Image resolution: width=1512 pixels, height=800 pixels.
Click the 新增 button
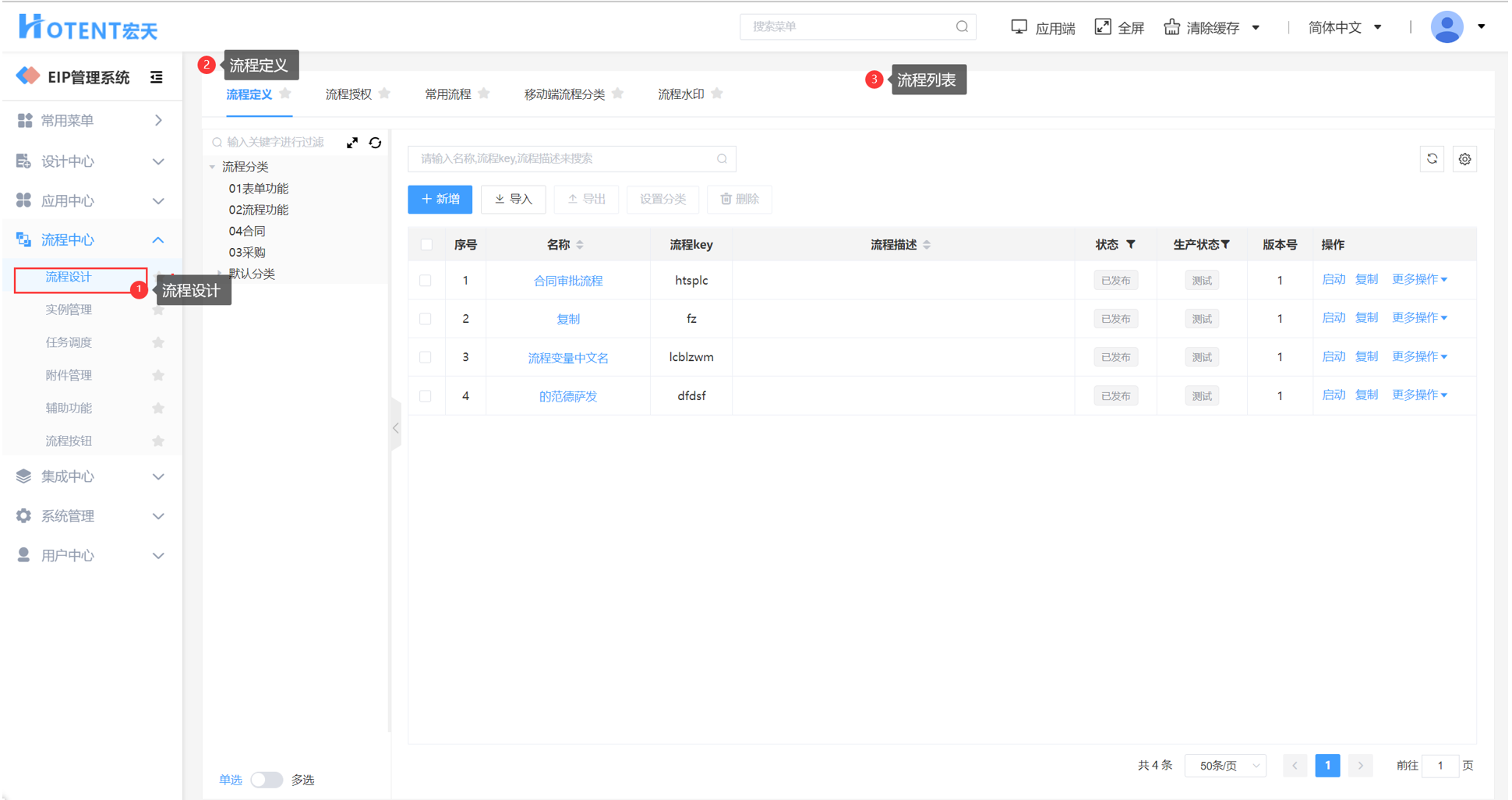pyautogui.click(x=440, y=200)
